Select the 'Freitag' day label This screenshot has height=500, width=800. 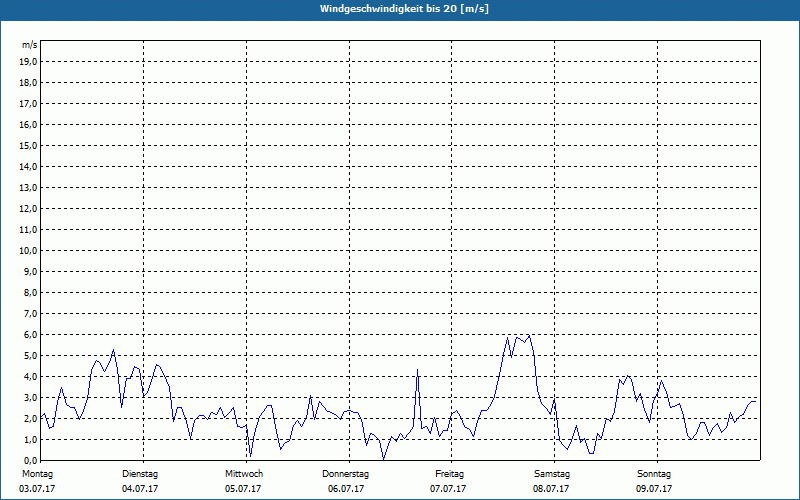(449, 474)
